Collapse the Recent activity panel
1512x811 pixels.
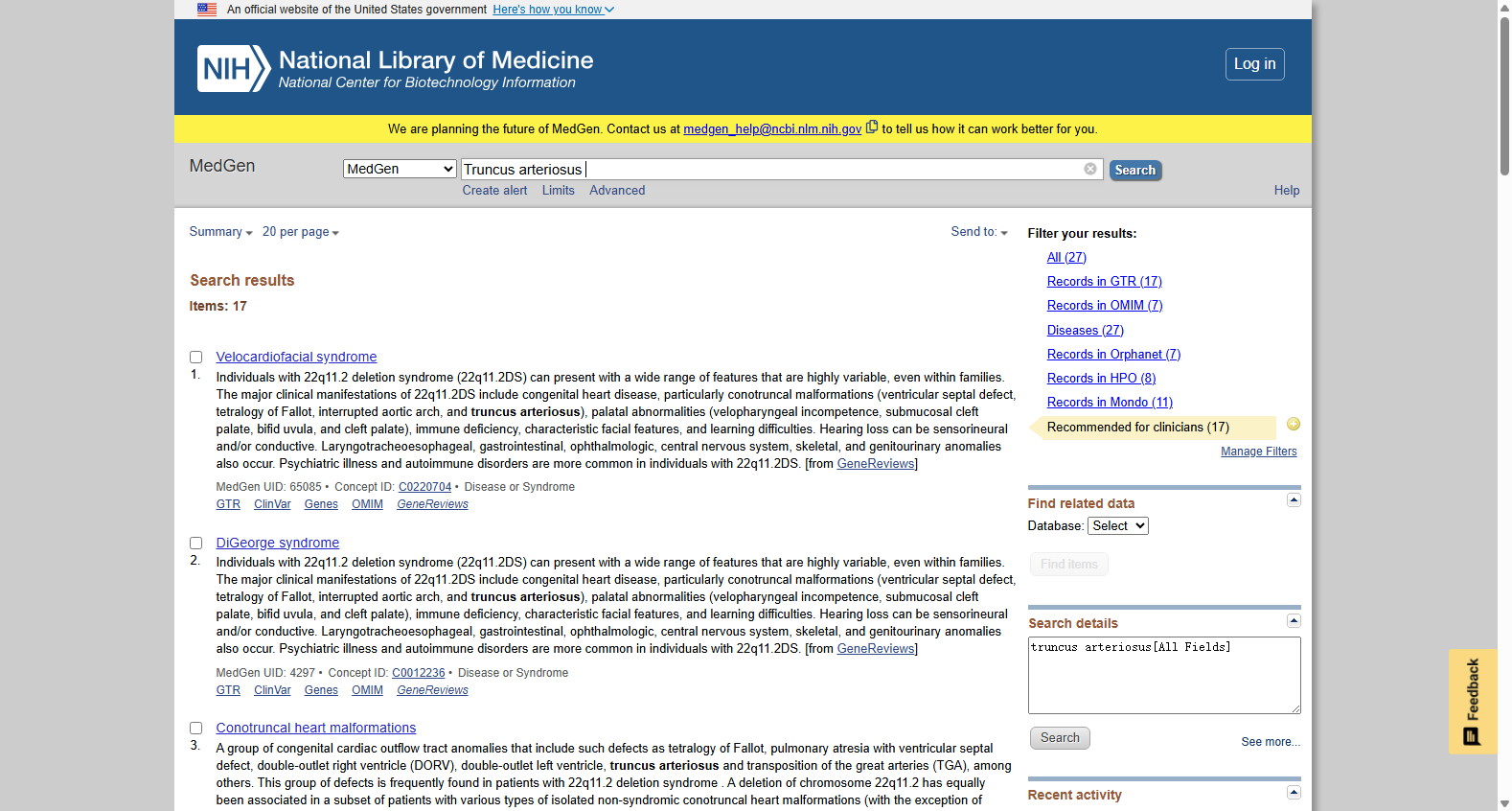pos(1294,792)
